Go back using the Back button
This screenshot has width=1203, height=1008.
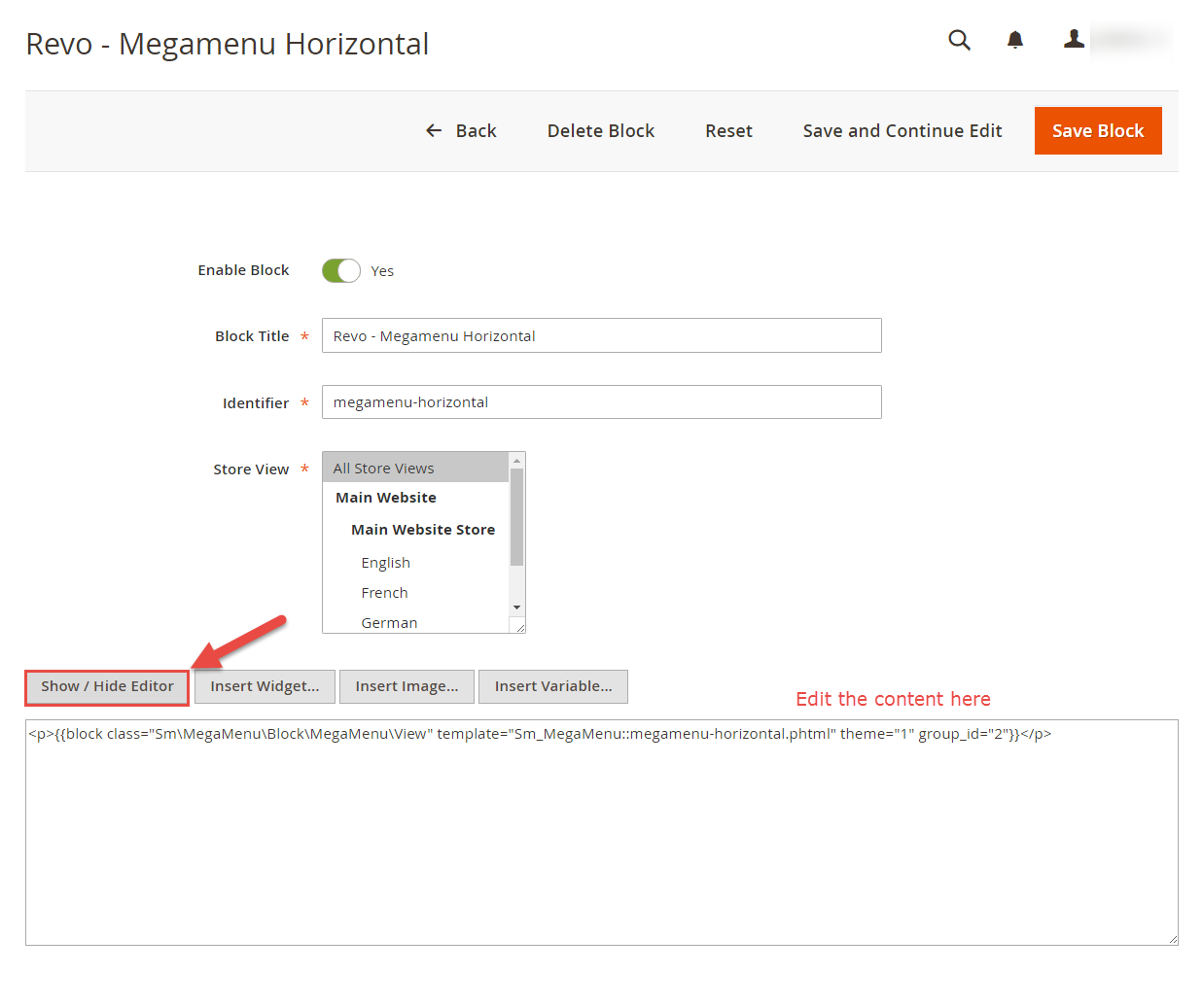pyautogui.click(x=461, y=131)
